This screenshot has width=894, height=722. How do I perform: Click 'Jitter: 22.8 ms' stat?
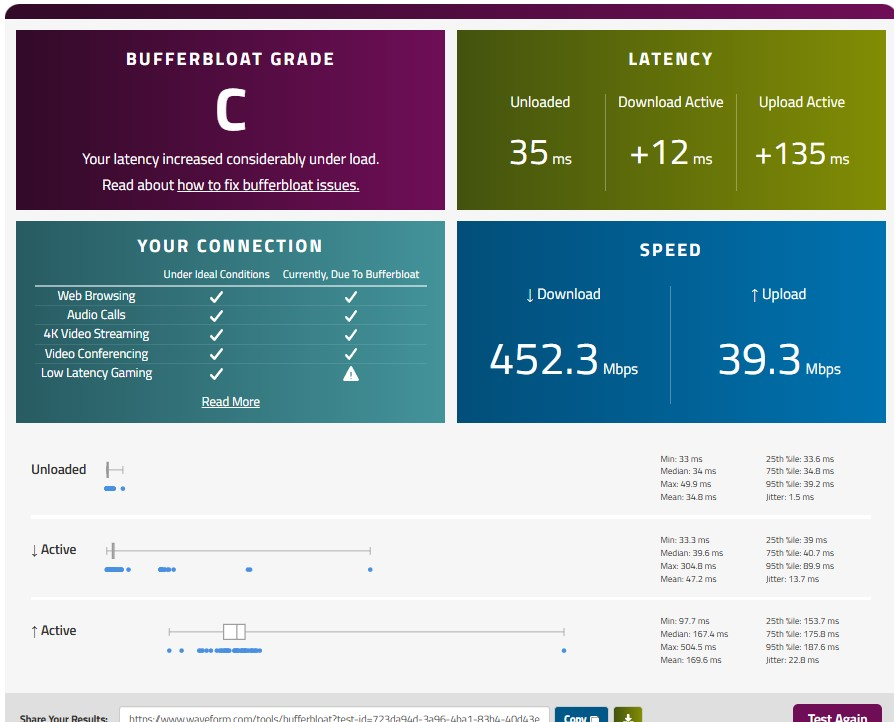(792, 660)
